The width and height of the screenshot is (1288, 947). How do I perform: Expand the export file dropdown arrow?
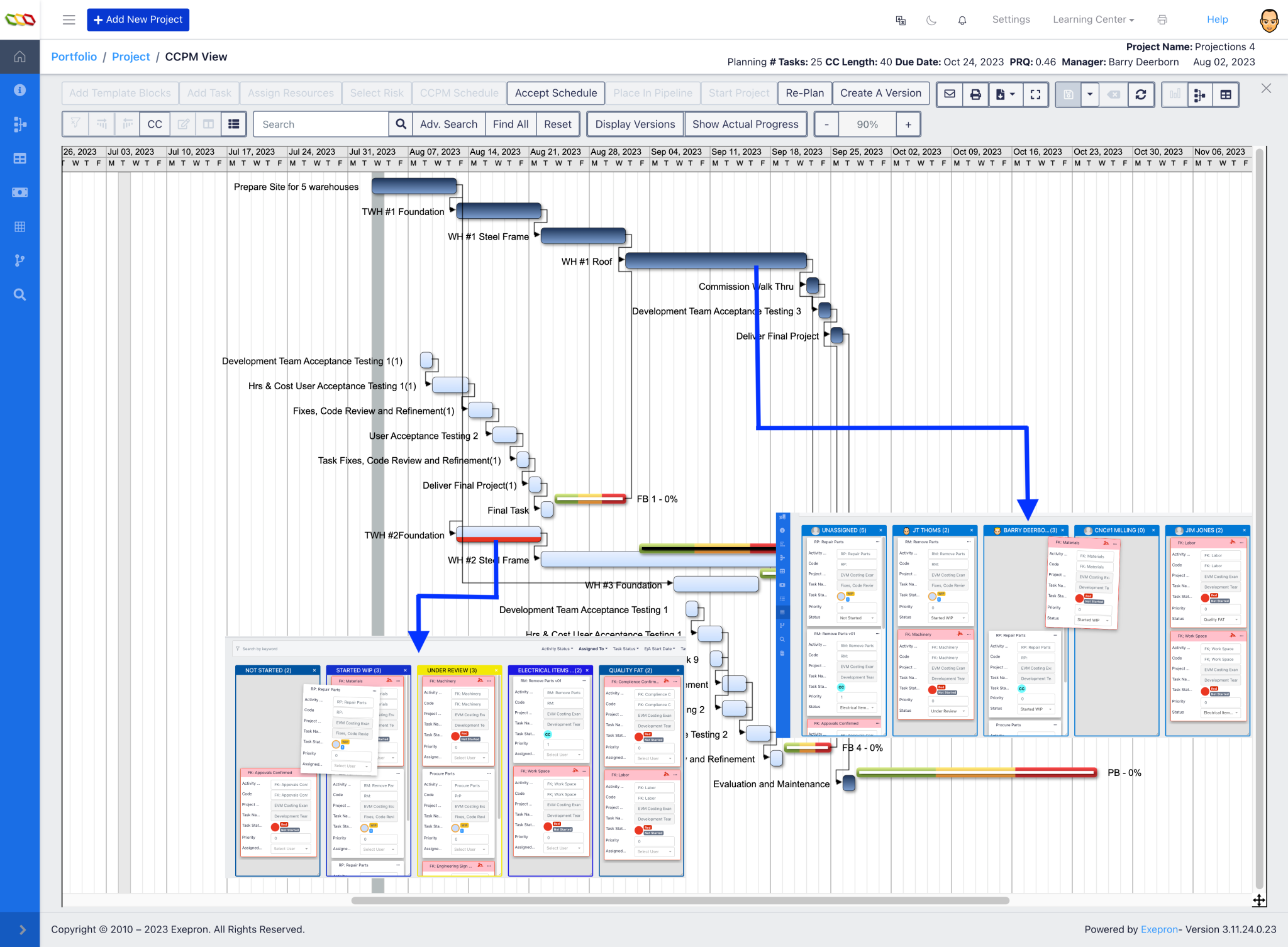[1013, 94]
